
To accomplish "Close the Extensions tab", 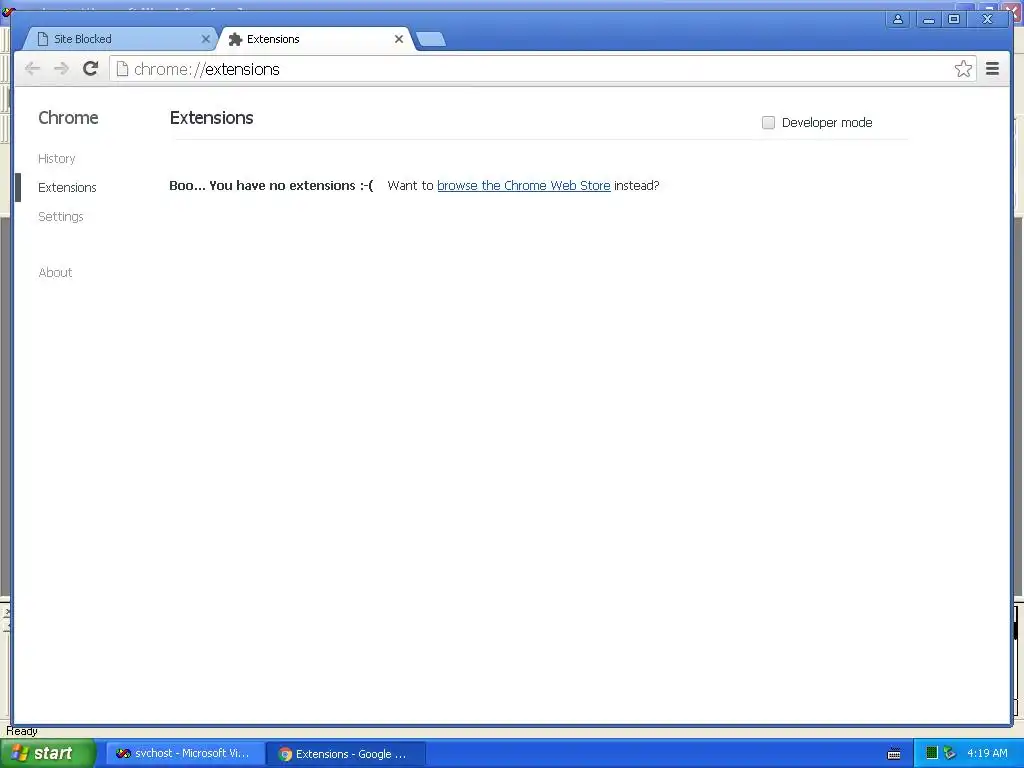I will [398, 39].
